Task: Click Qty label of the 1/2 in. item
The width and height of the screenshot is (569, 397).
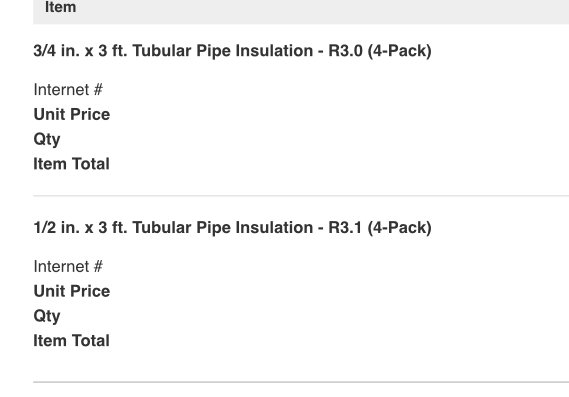Action: pos(47,316)
